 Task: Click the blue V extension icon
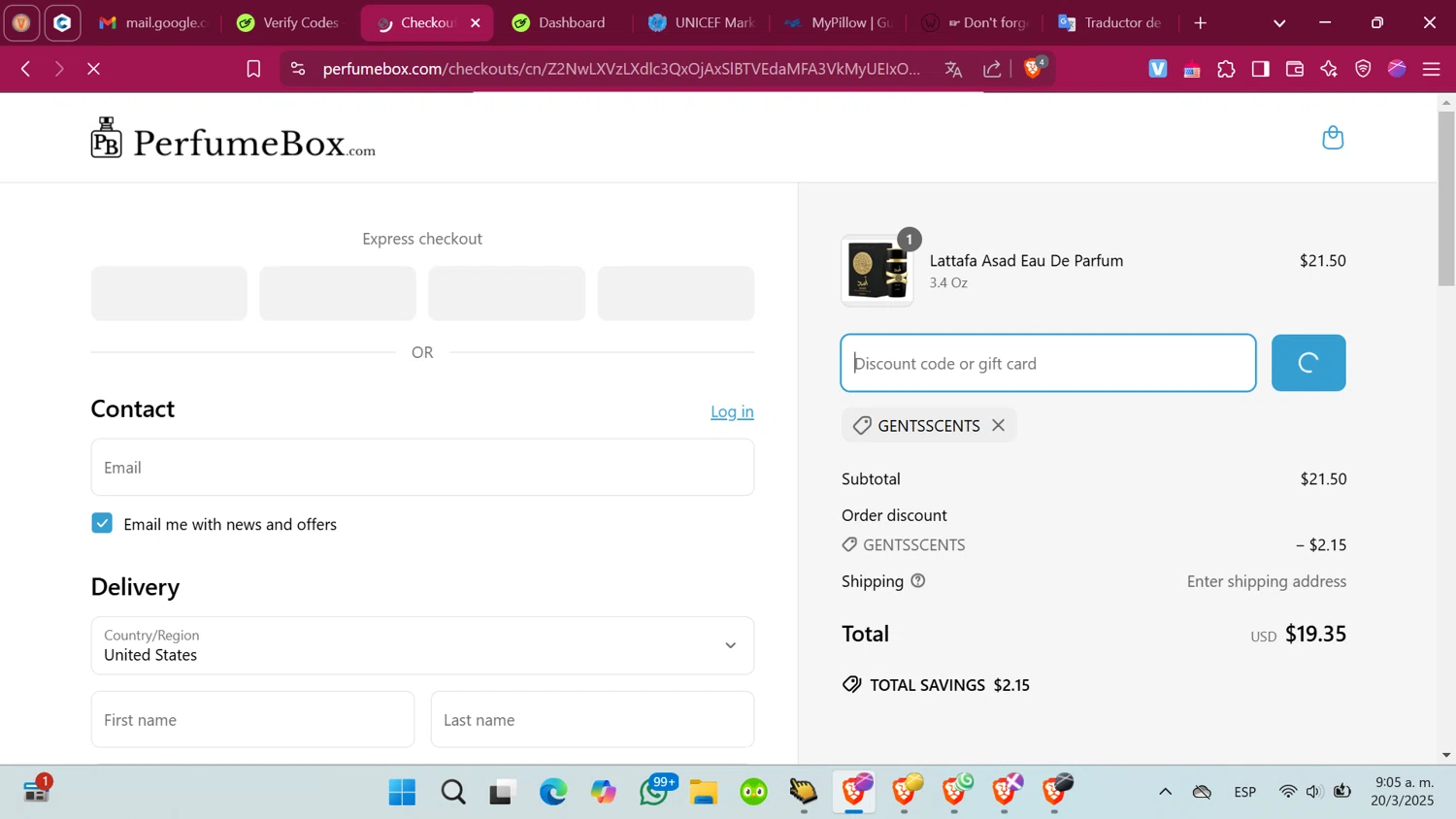tap(1158, 69)
